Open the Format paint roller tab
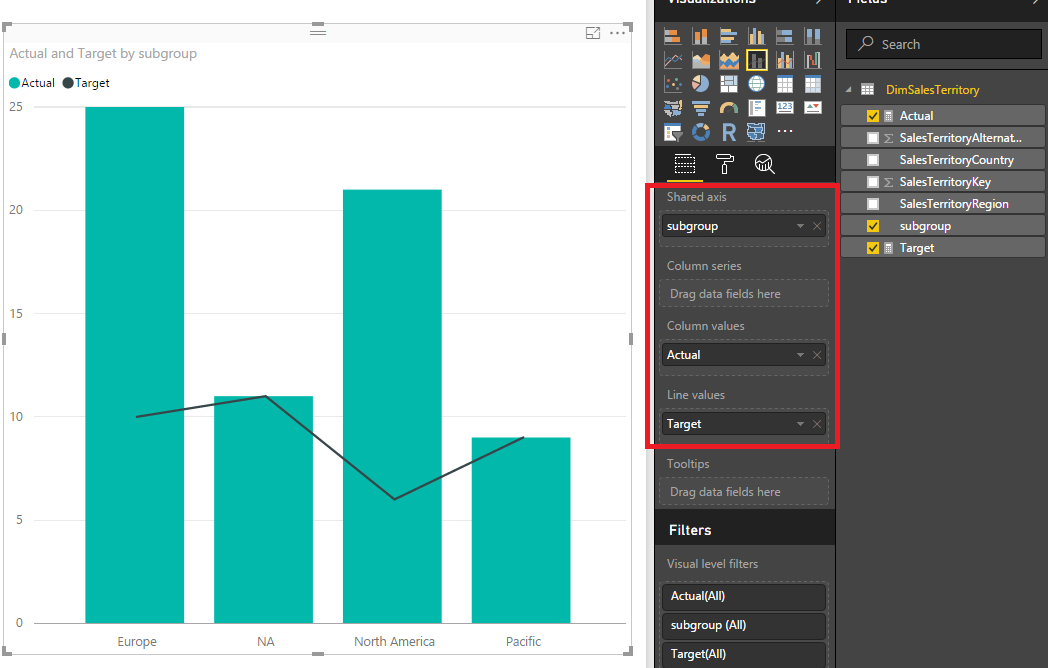This screenshot has height=668, width=1048. [725, 164]
